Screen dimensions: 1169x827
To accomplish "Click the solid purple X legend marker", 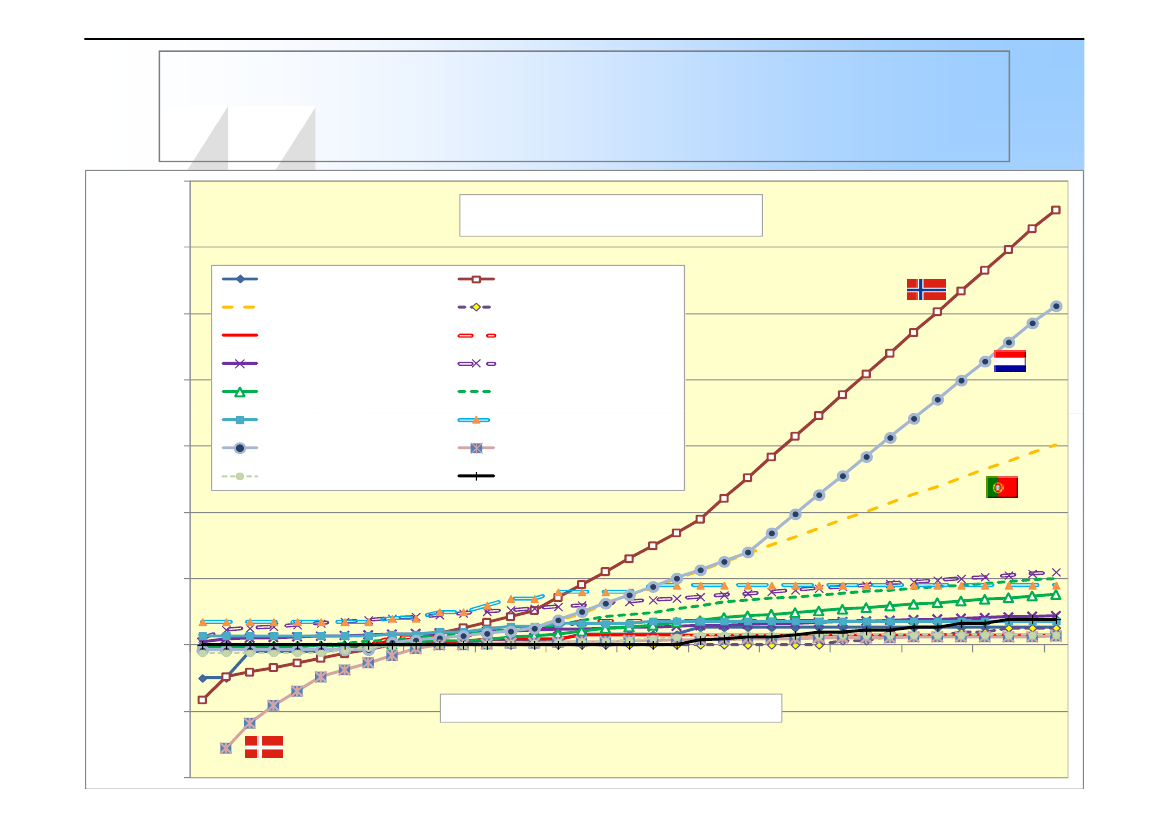I will (240, 364).
